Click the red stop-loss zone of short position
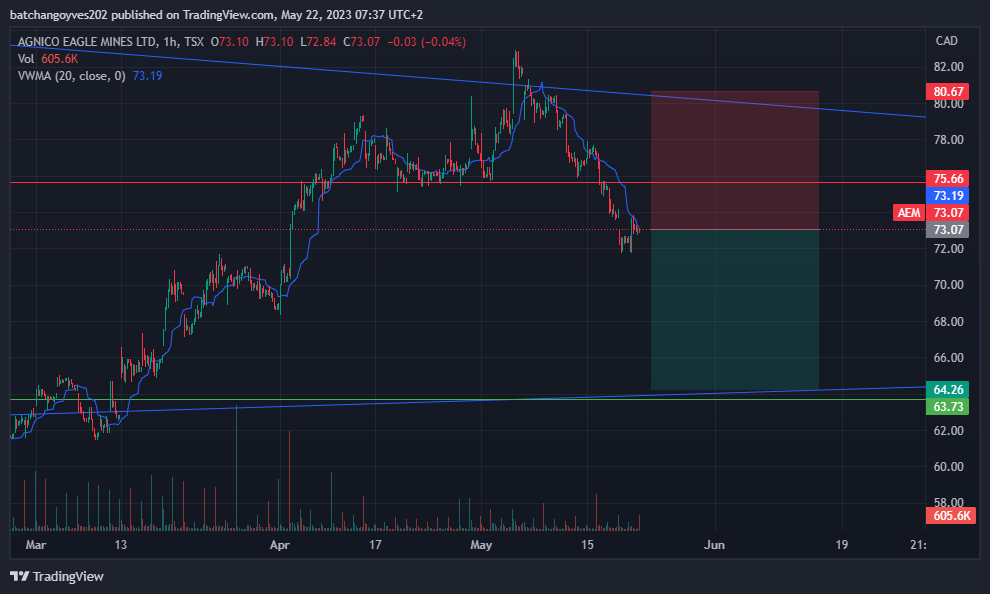 pos(735,160)
